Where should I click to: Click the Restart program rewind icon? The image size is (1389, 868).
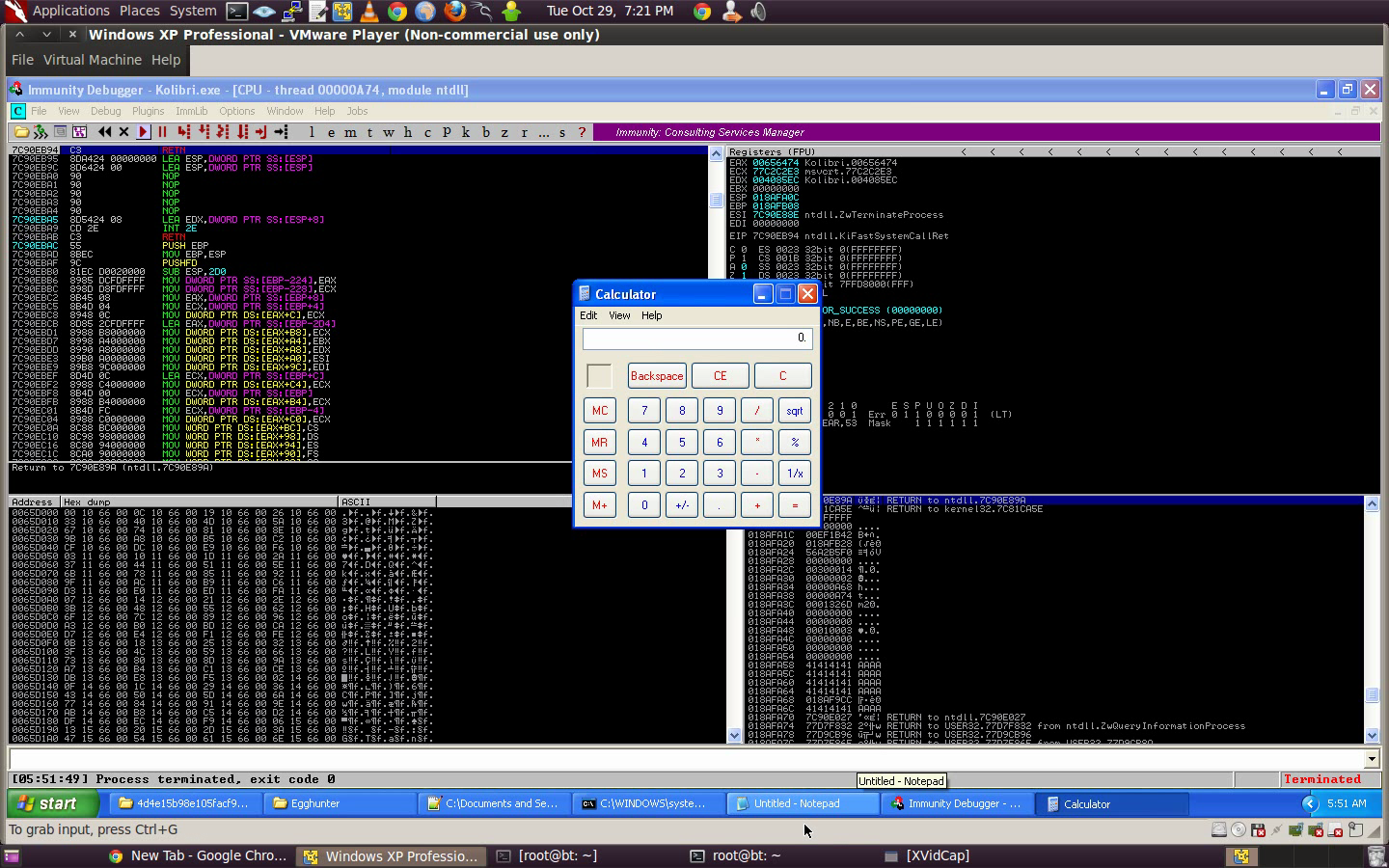104,132
